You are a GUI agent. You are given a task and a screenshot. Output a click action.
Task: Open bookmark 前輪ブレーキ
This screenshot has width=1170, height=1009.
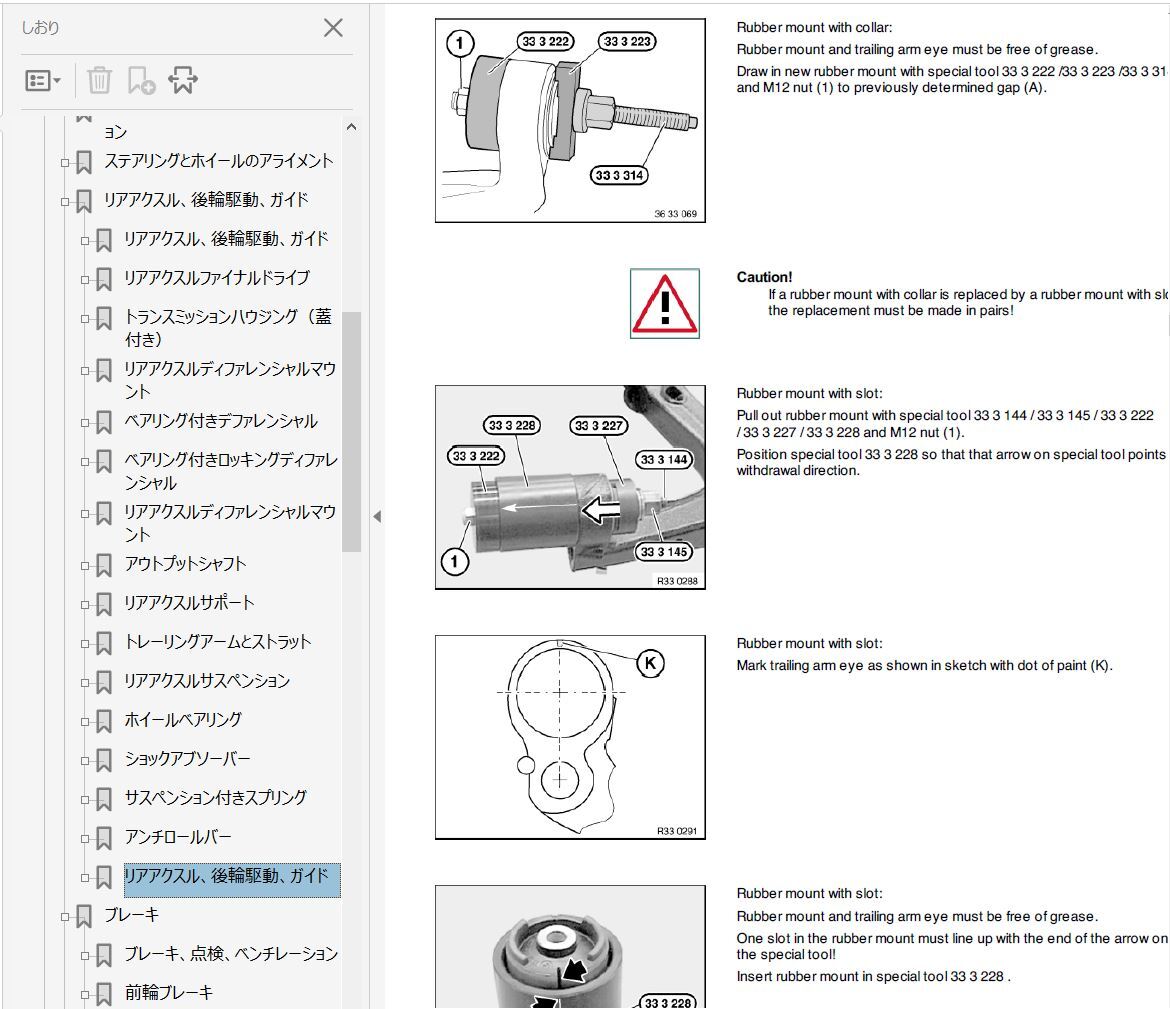point(169,993)
